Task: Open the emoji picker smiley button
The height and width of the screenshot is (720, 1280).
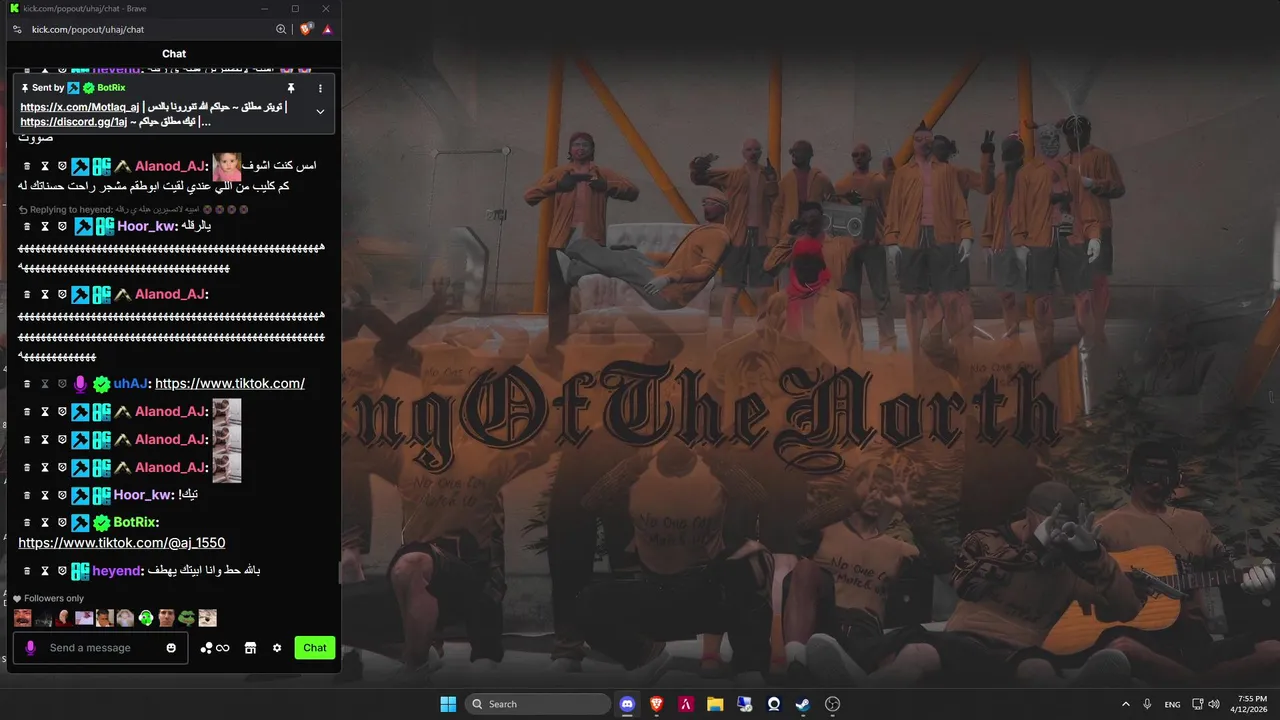Action: pos(171,648)
